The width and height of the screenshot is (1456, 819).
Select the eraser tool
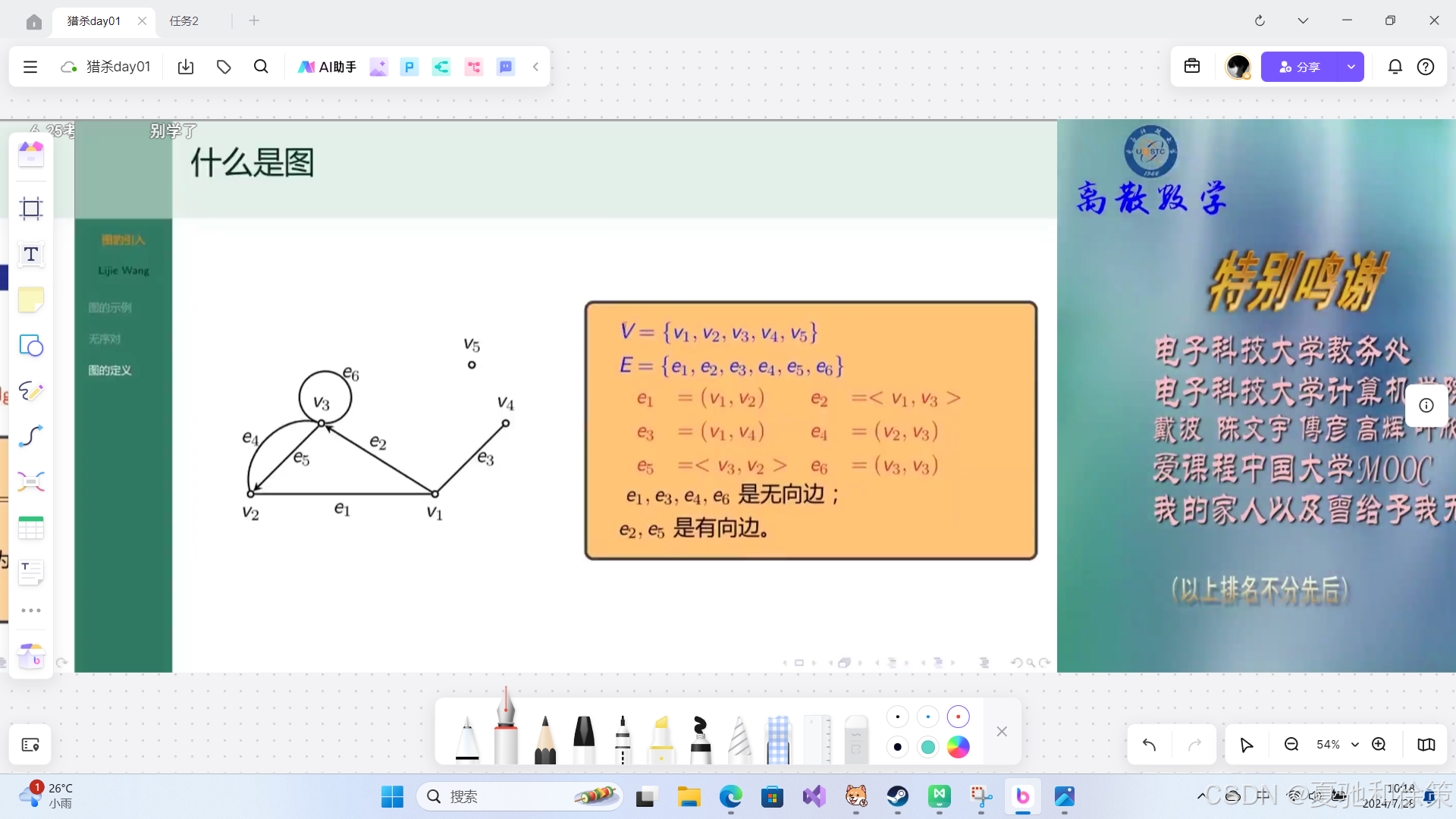click(855, 739)
